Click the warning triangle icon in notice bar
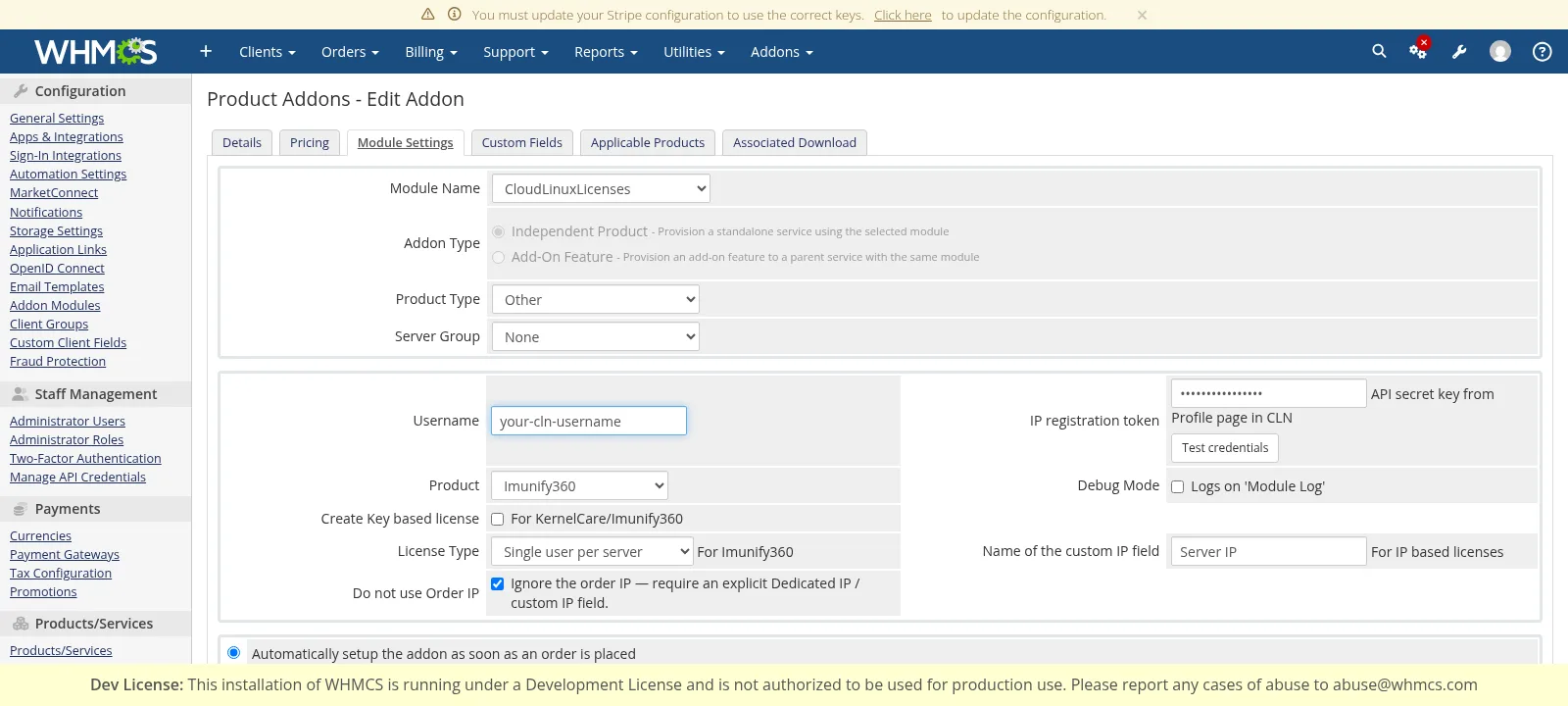Screen dimensions: 1568x706 click(427, 15)
